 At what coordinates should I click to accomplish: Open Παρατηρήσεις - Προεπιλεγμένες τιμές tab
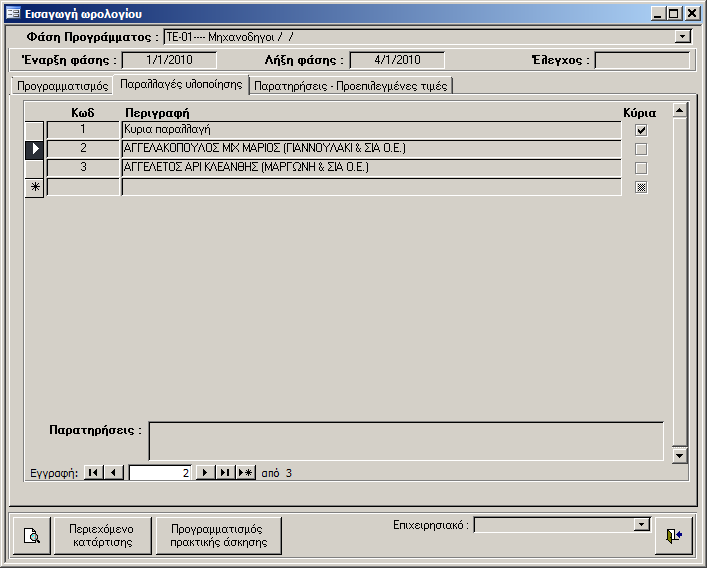(x=350, y=86)
